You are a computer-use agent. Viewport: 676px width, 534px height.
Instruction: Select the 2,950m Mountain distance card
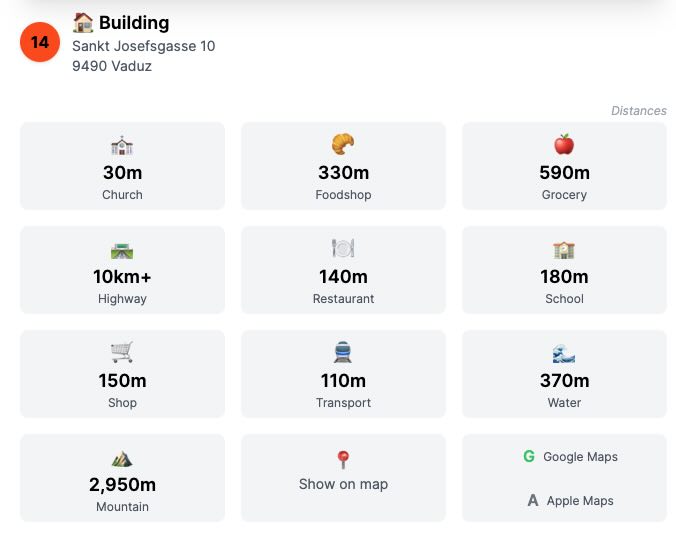coord(122,478)
